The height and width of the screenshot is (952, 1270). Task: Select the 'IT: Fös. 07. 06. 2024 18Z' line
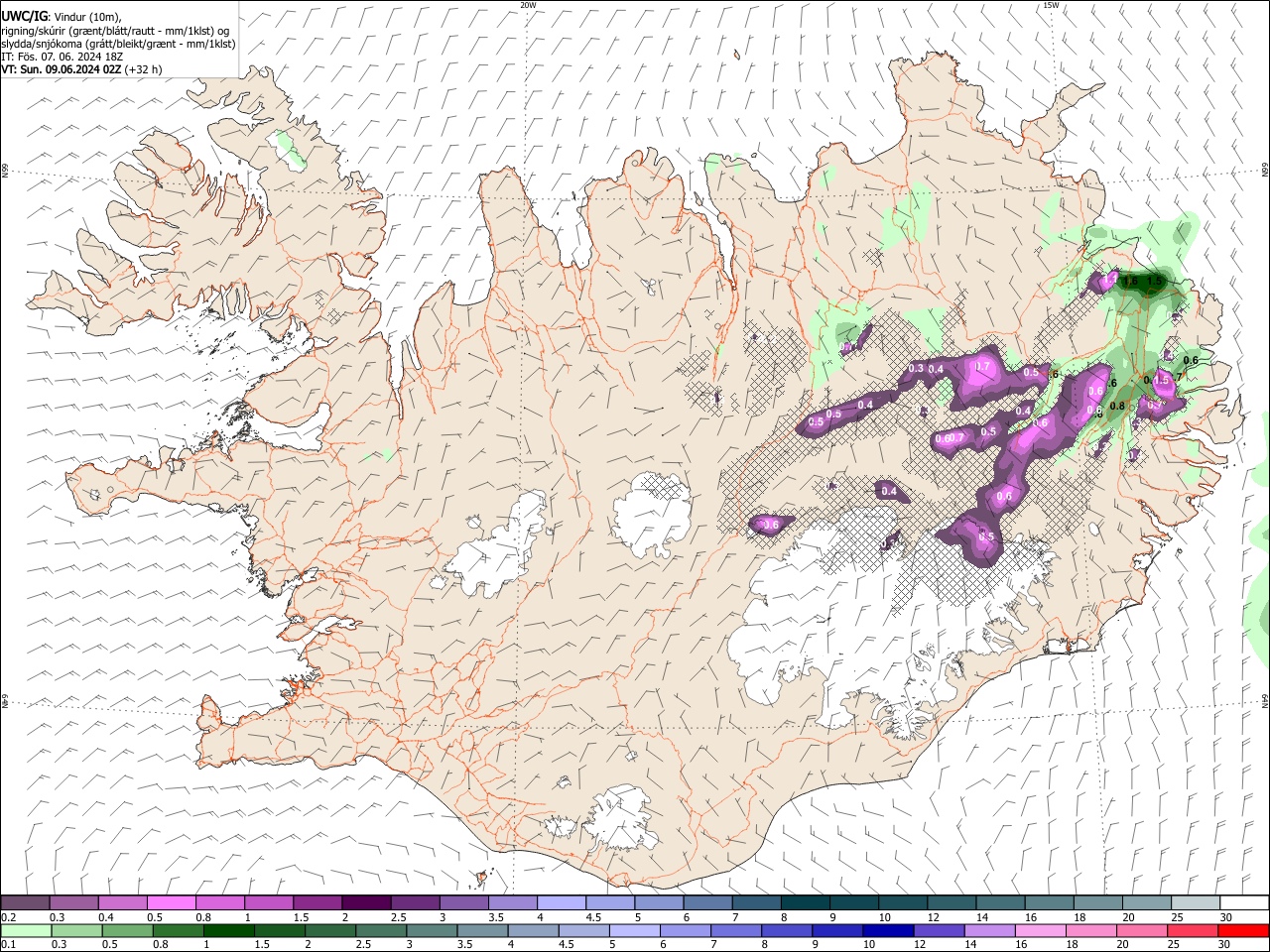tap(63, 57)
